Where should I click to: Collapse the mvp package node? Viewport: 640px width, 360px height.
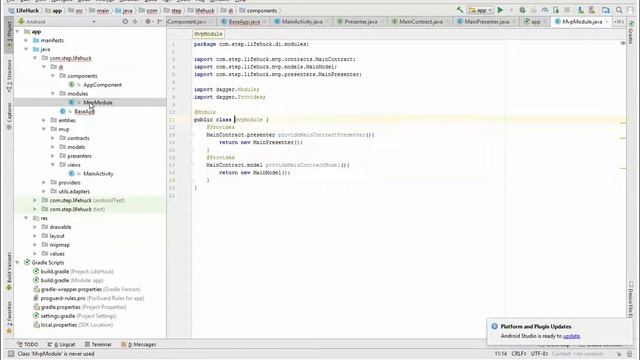tap(44, 129)
